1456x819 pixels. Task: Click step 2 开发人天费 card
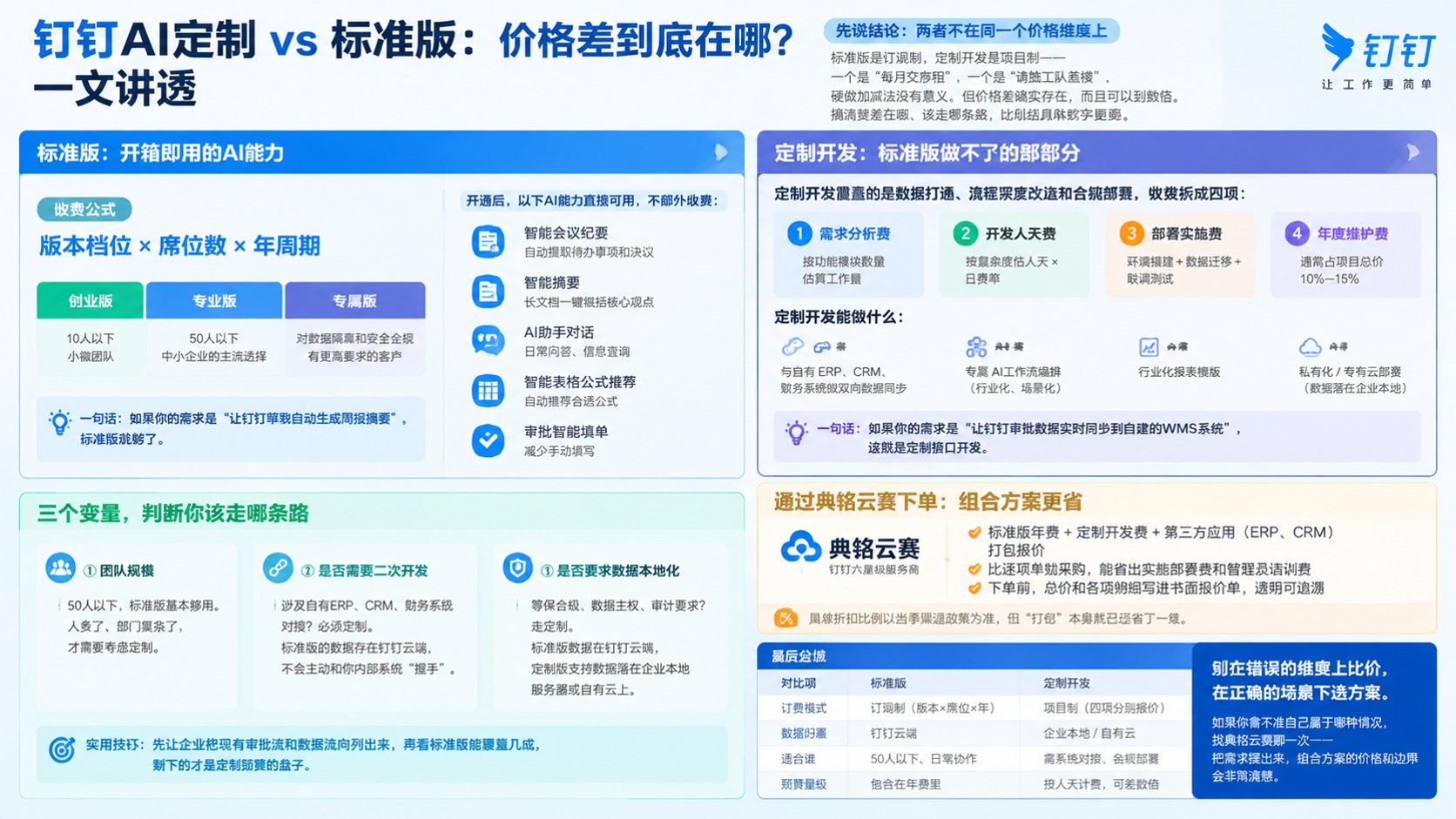1014,254
